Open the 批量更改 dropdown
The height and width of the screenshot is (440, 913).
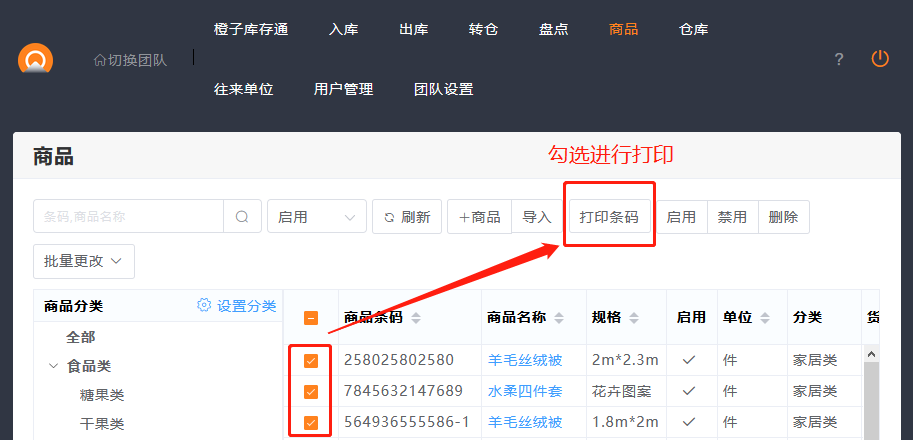click(84, 261)
